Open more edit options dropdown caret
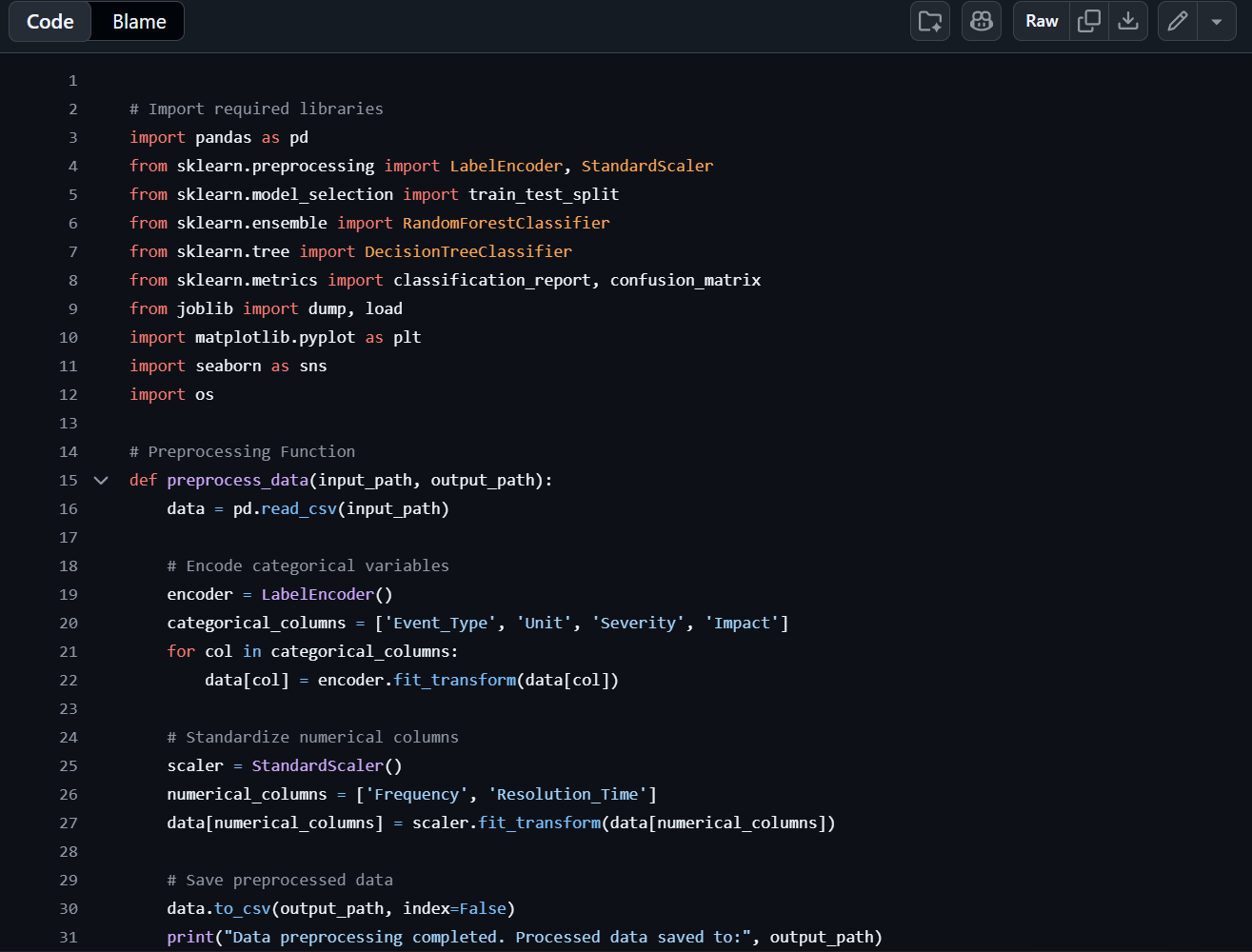Image resolution: width=1252 pixels, height=952 pixels. click(x=1217, y=21)
